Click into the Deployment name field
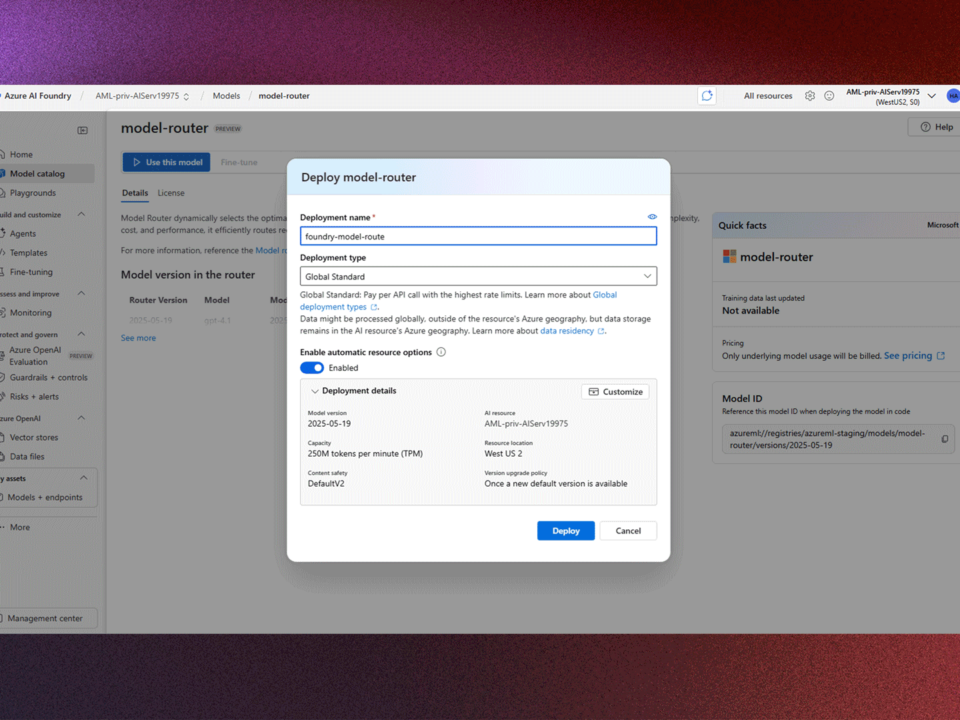 coord(478,236)
